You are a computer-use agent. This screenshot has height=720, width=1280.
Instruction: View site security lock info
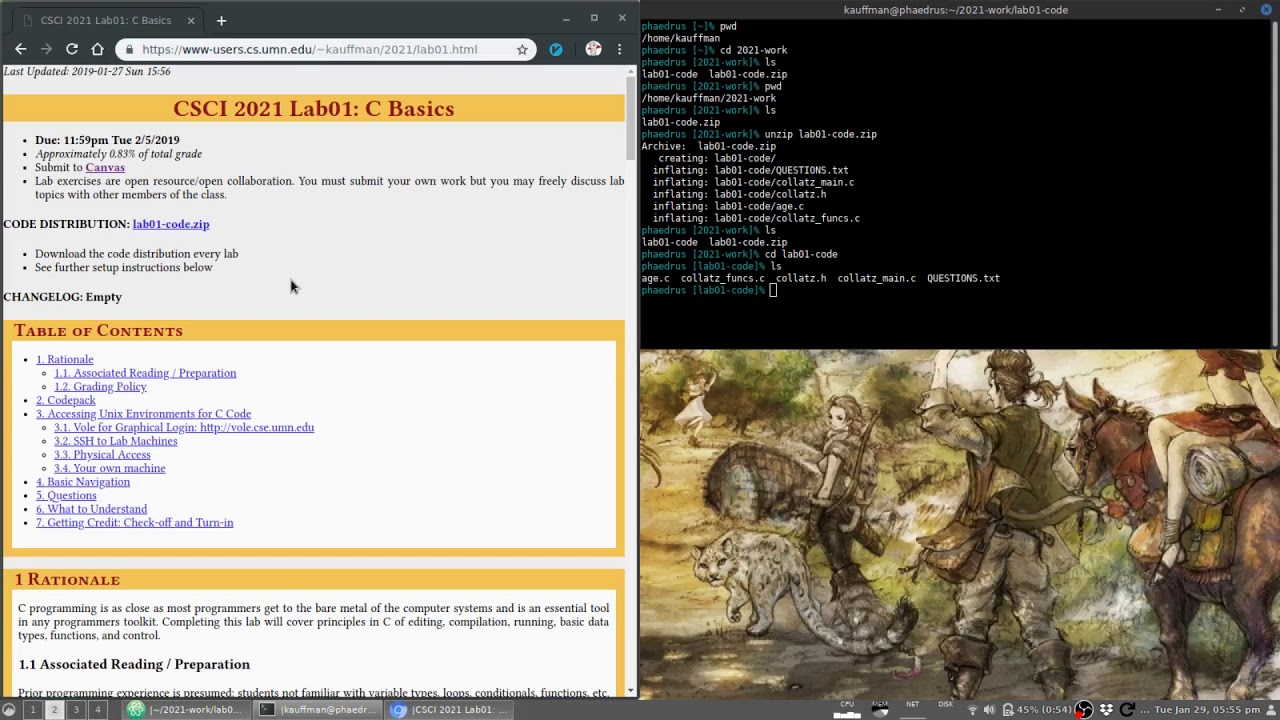pyautogui.click(x=129, y=49)
